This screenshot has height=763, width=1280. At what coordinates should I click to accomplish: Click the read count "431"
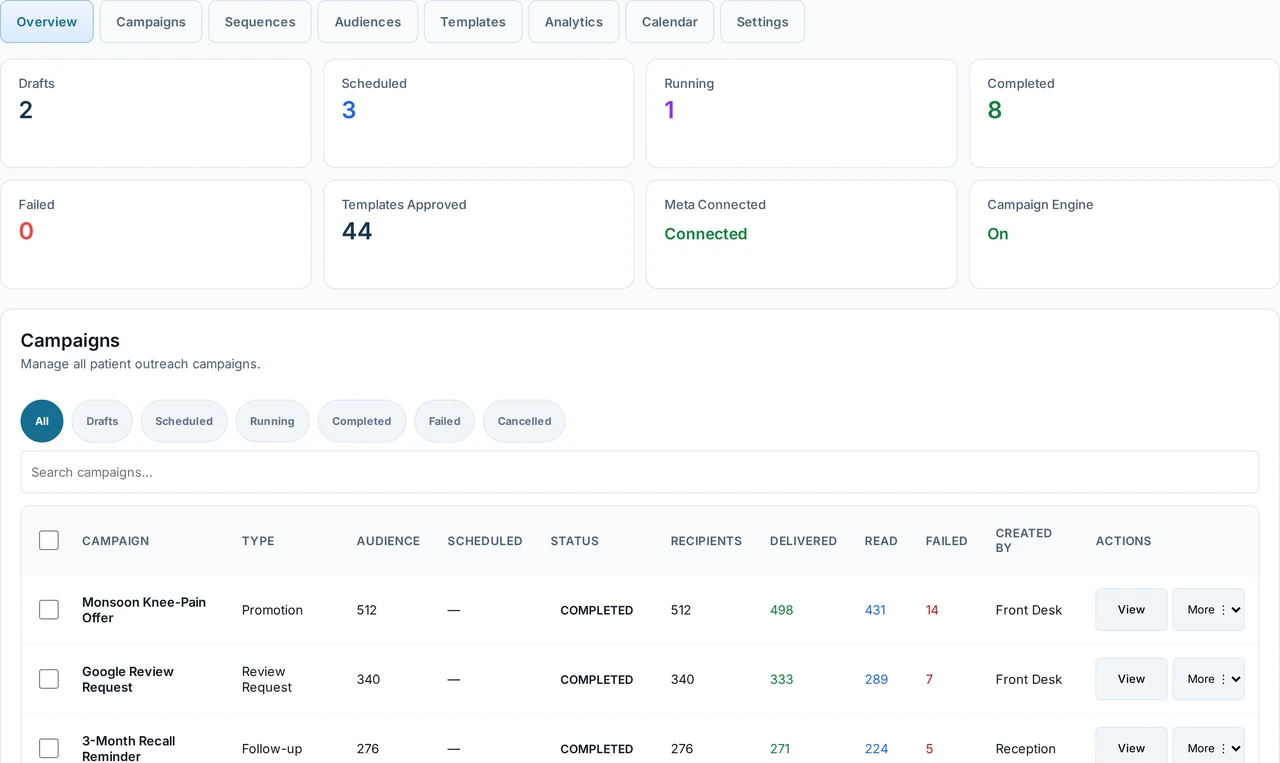pos(875,610)
